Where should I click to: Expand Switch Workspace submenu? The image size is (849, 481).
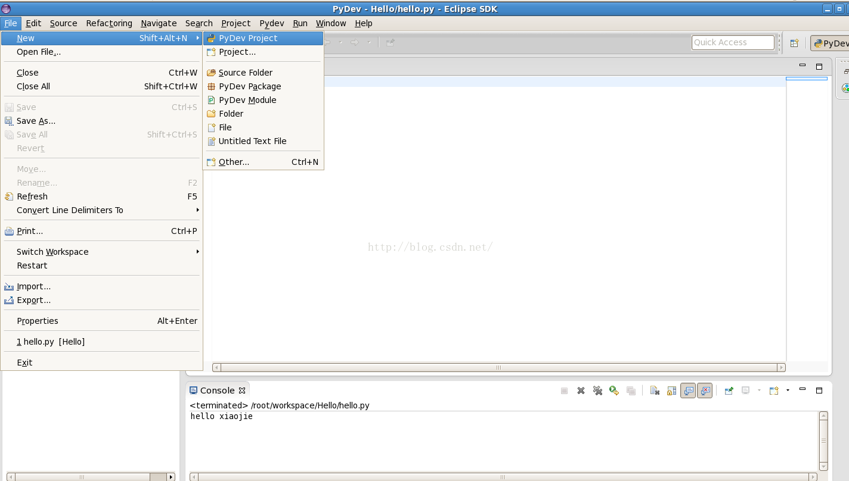pos(102,252)
